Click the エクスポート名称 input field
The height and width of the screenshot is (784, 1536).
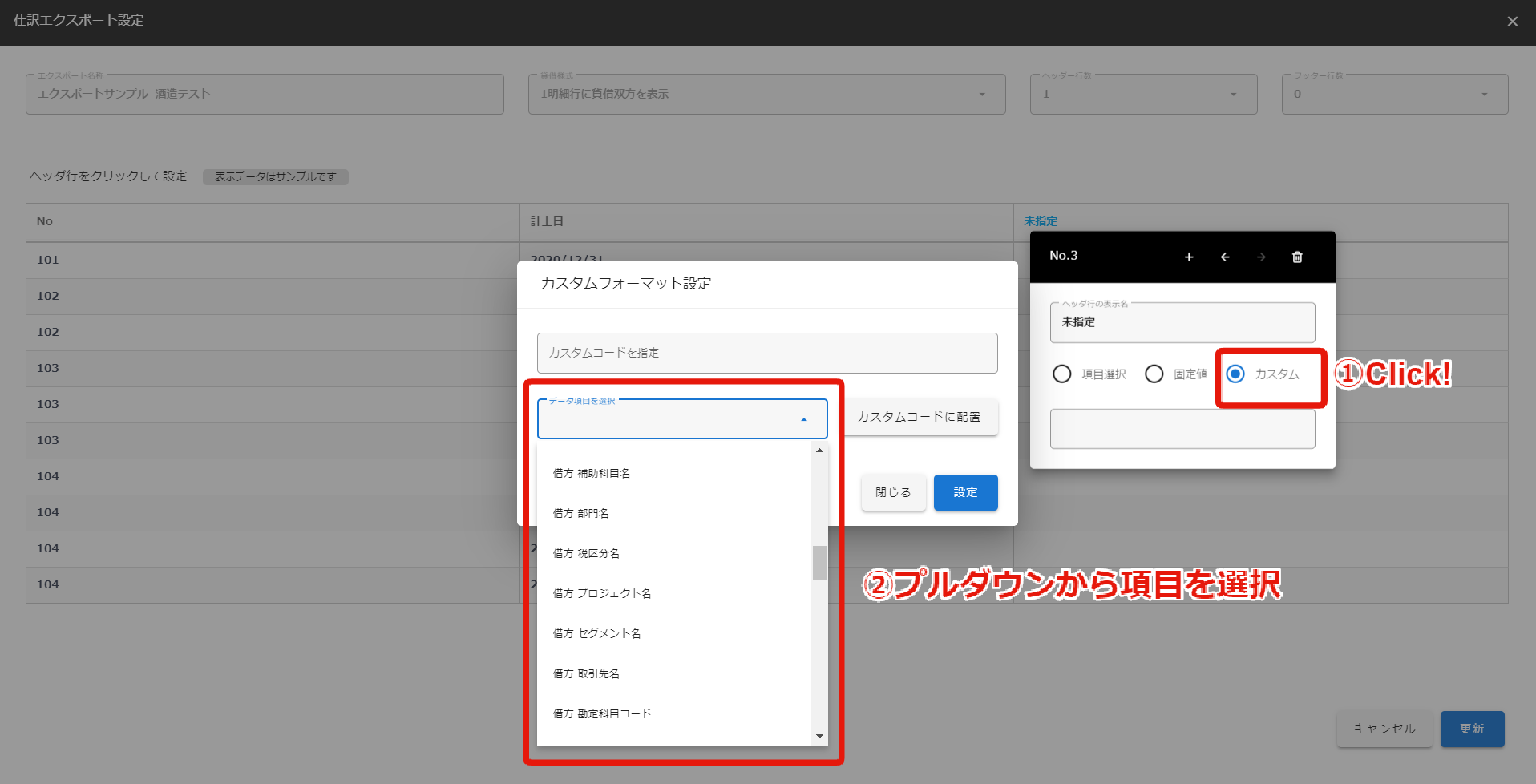[x=265, y=94]
